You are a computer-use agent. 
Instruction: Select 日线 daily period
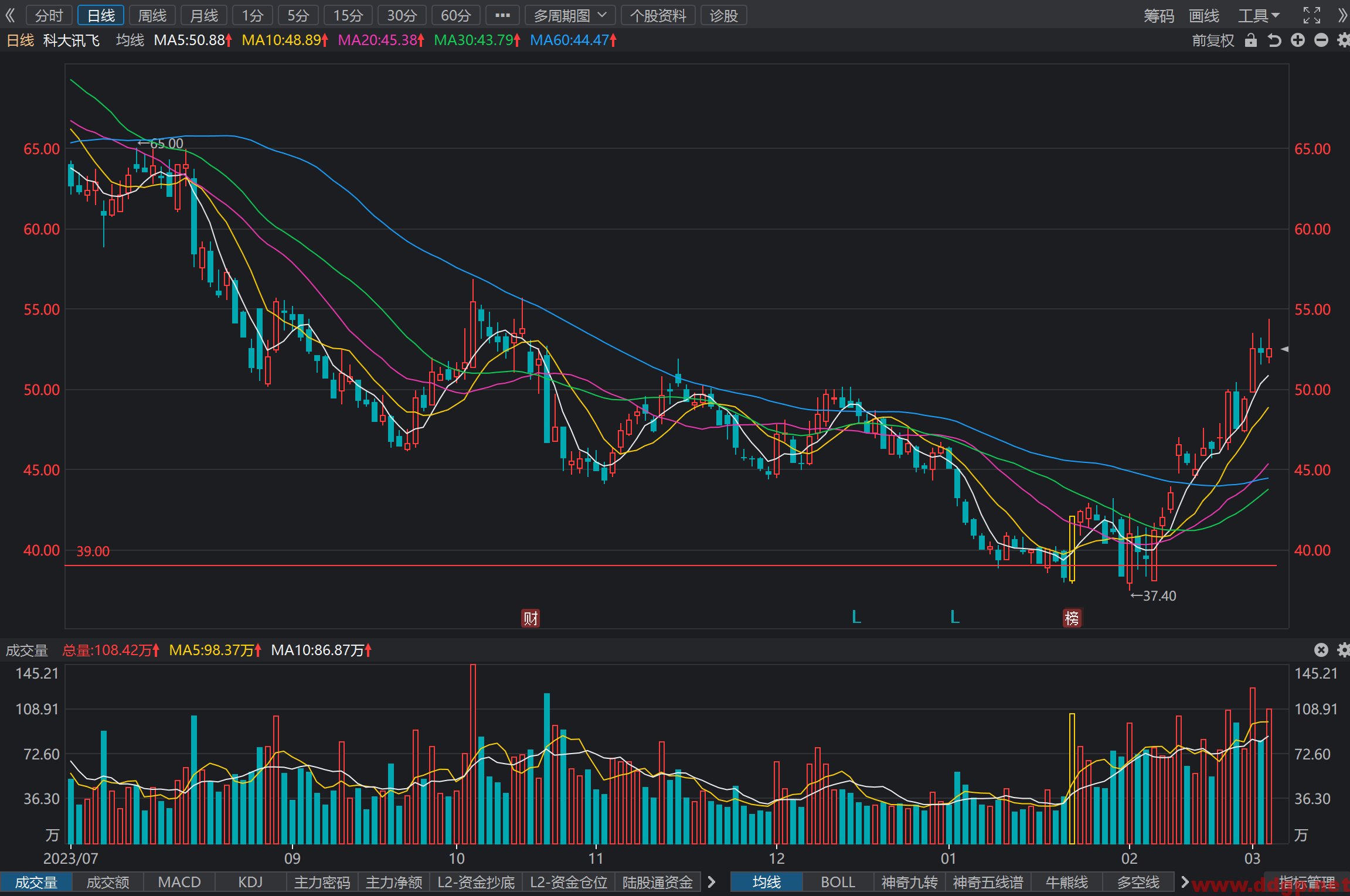(x=101, y=15)
